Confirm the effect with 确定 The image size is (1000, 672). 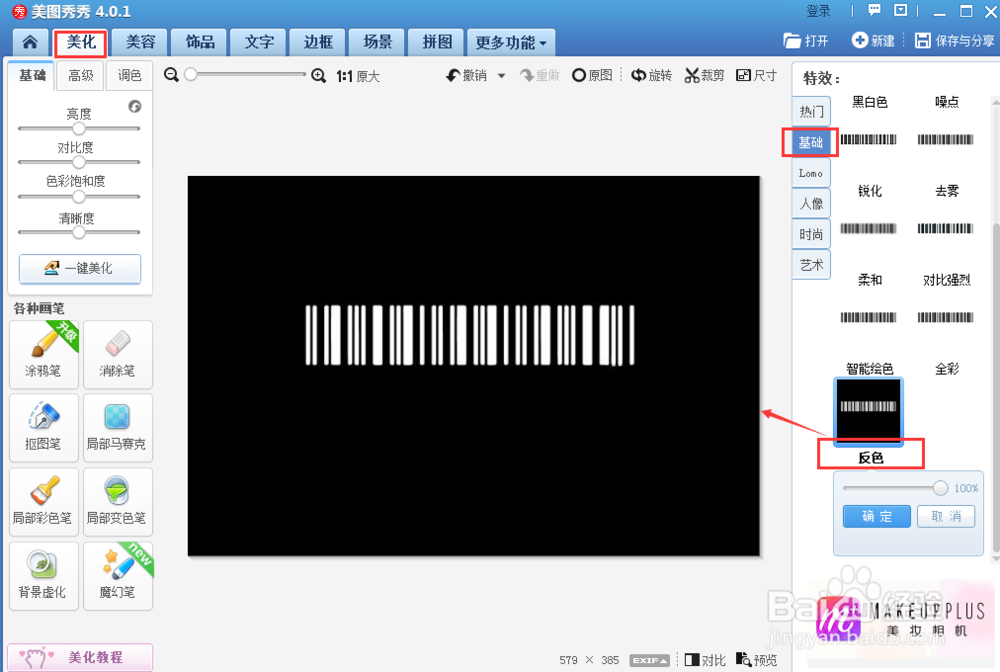[877, 516]
